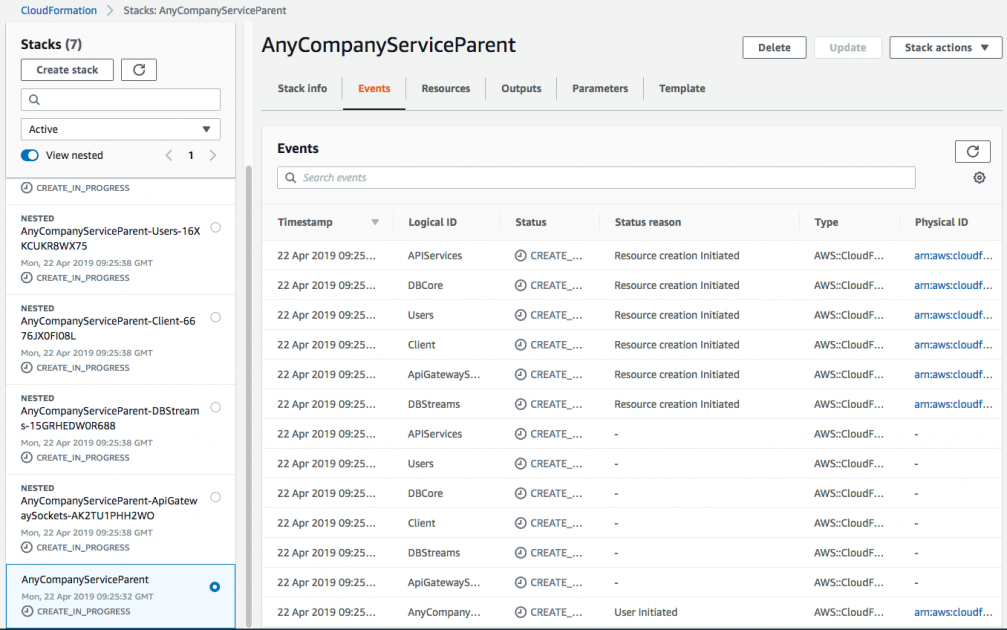Refresh the Events table
The image size is (1007, 630).
point(972,151)
